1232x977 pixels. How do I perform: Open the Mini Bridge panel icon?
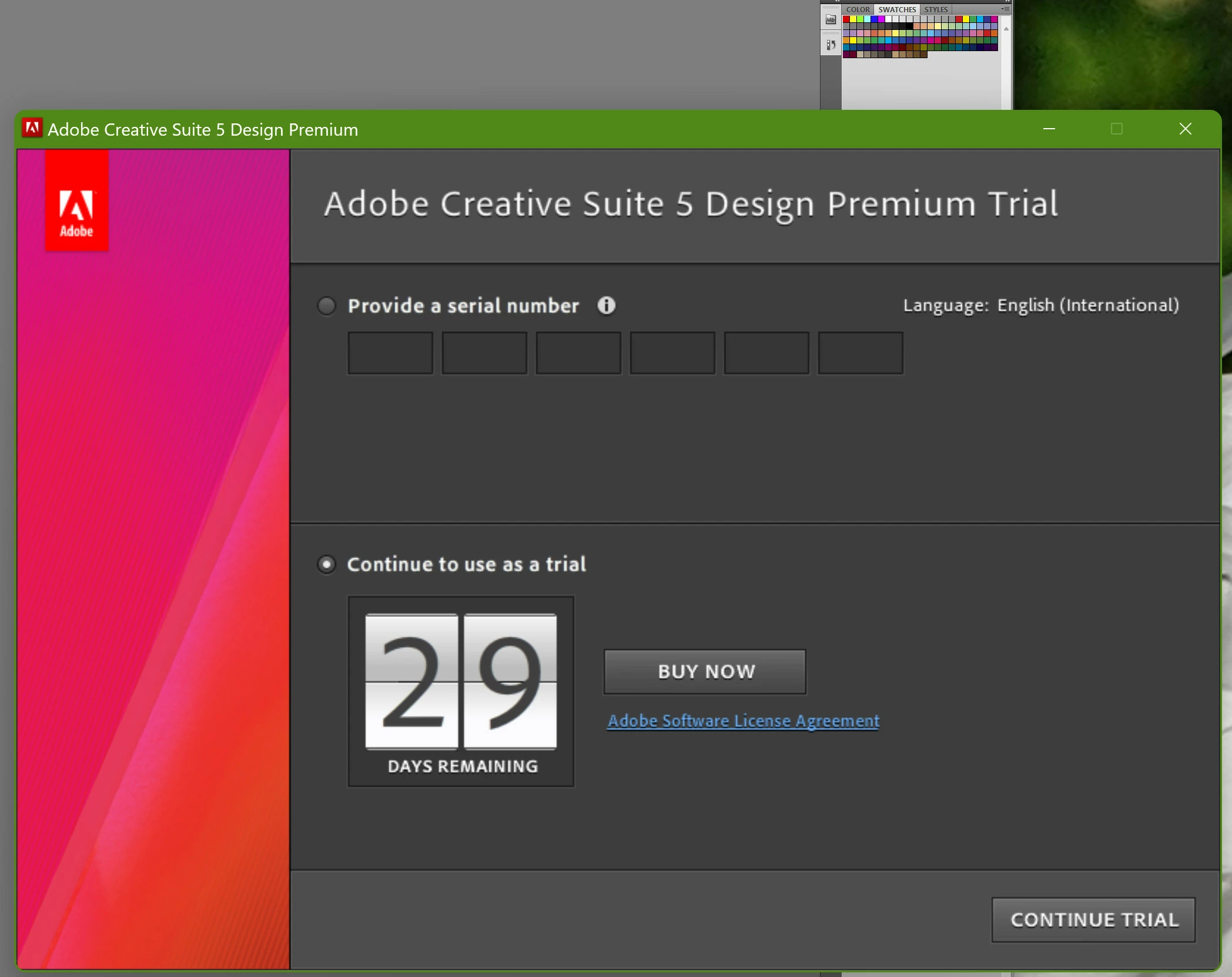[x=831, y=20]
